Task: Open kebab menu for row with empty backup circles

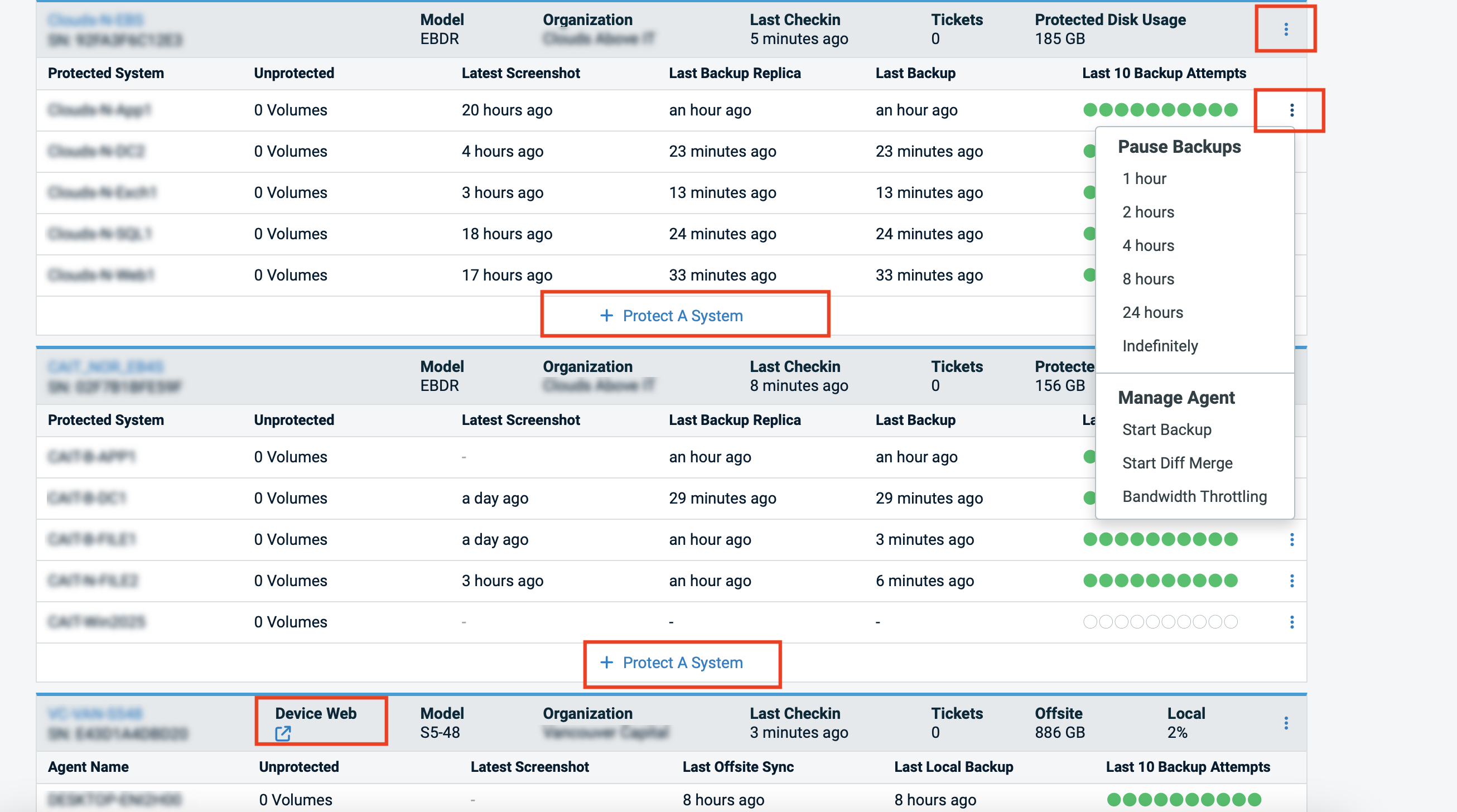Action: pyautogui.click(x=1291, y=622)
